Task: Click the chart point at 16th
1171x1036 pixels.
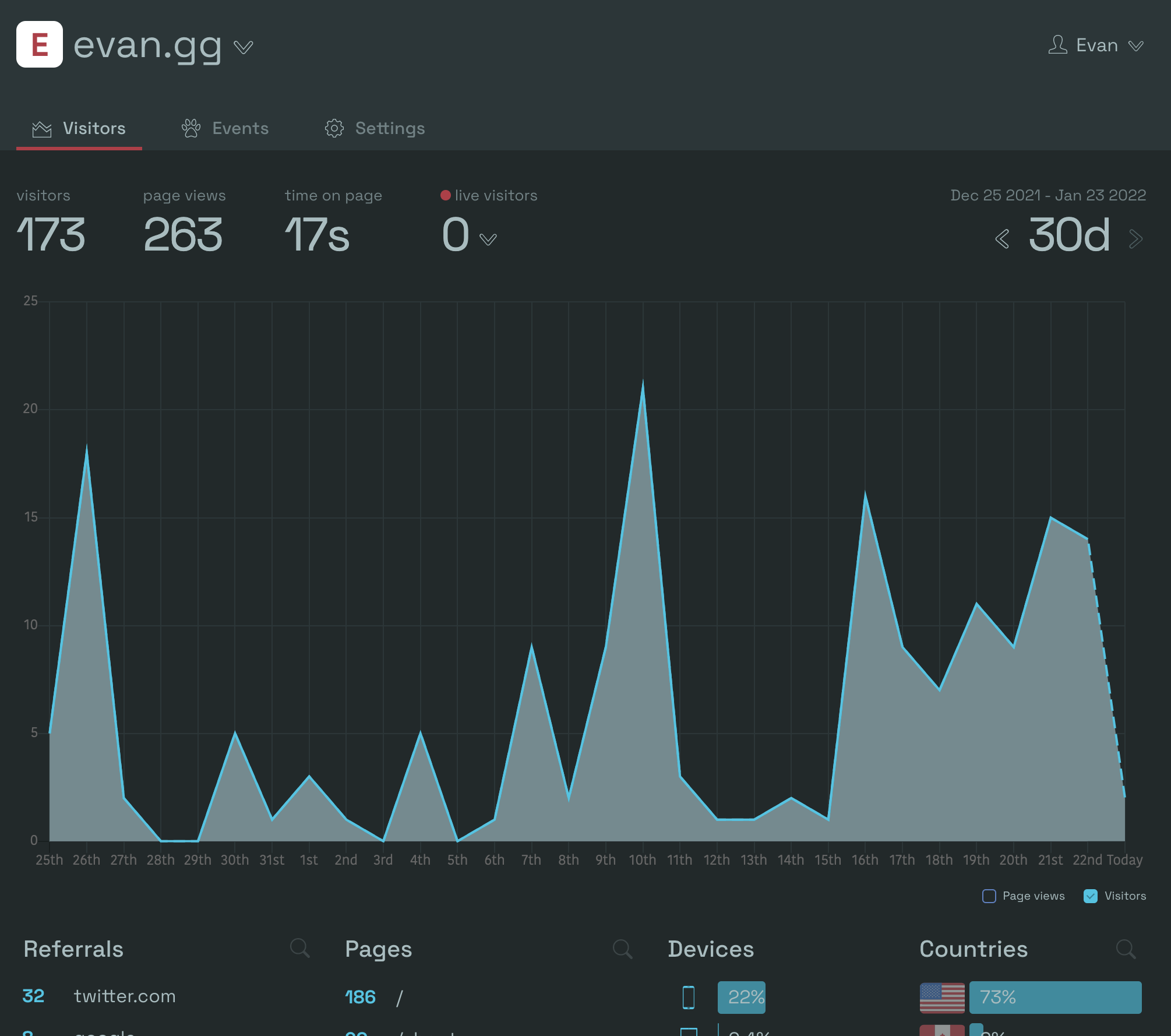Action: 865,496
